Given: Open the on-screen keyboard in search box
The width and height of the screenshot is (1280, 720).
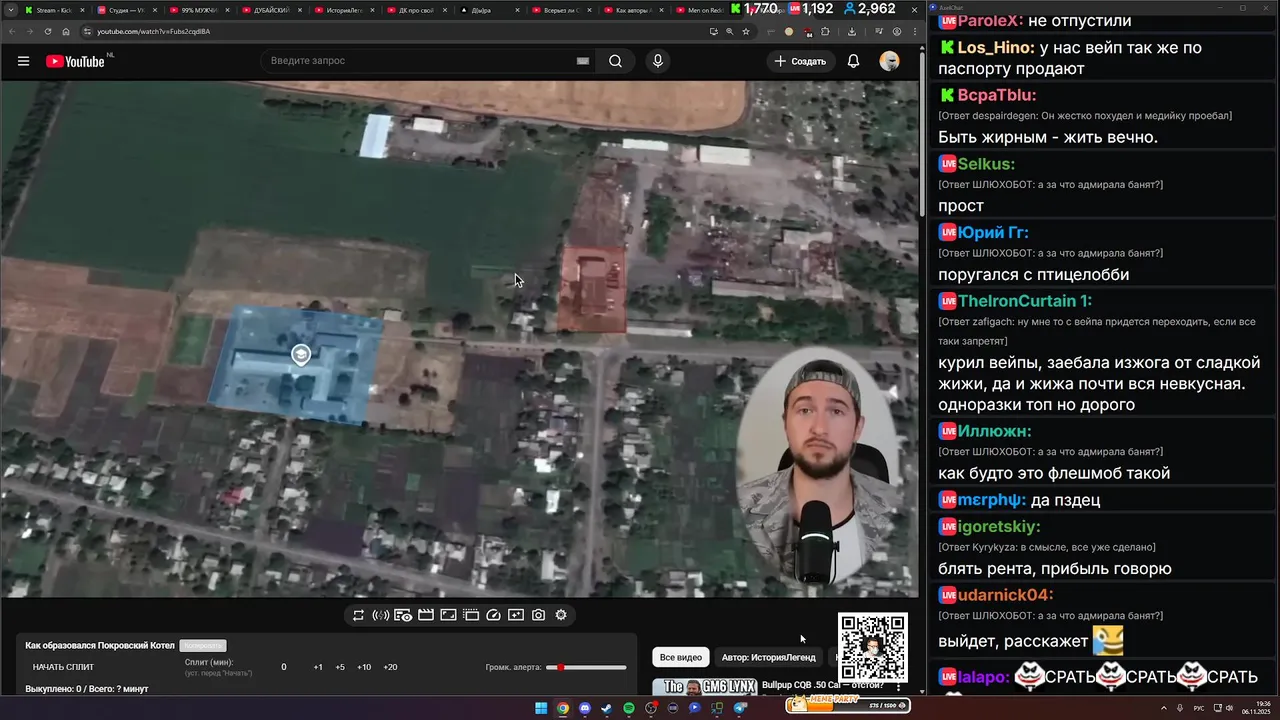Looking at the screenshot, I should click(x=583, y=61).
